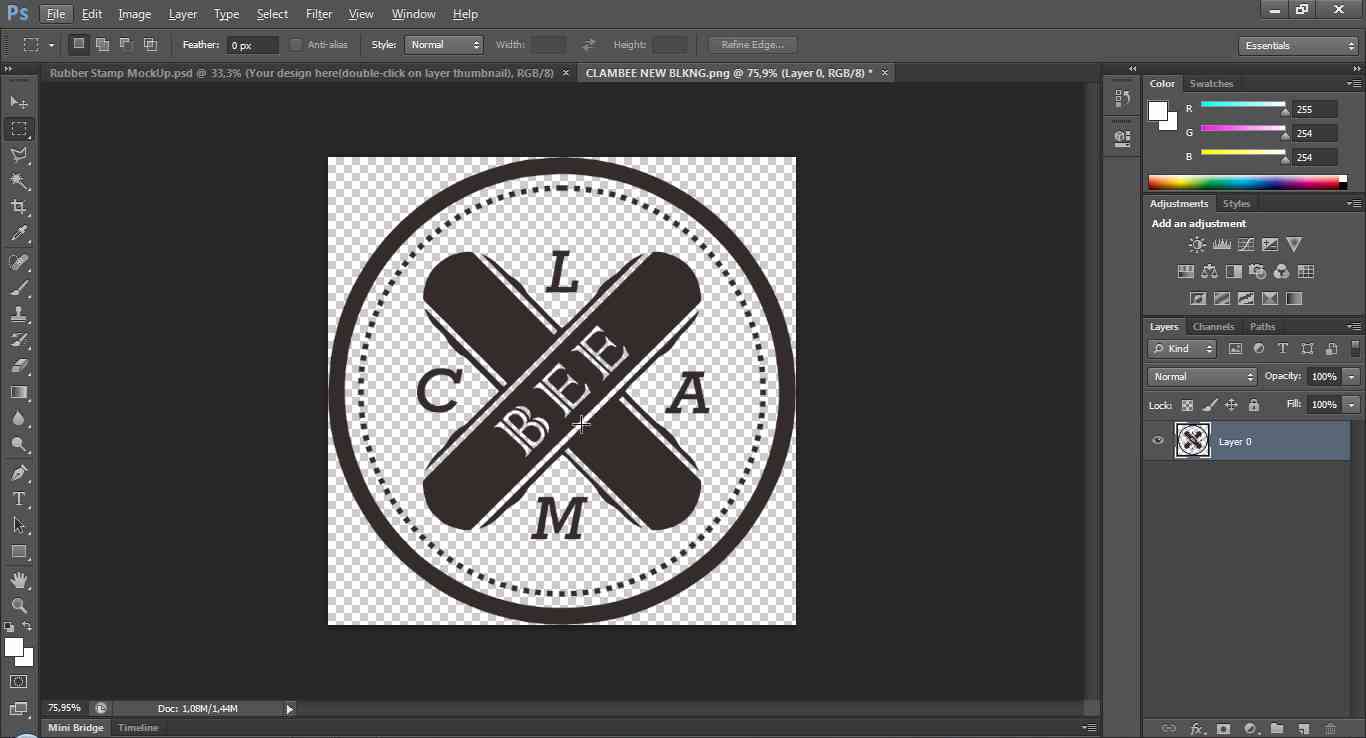Open the layer blending mode dropdown
The image size is (1366, 738).
(1201, 376)
